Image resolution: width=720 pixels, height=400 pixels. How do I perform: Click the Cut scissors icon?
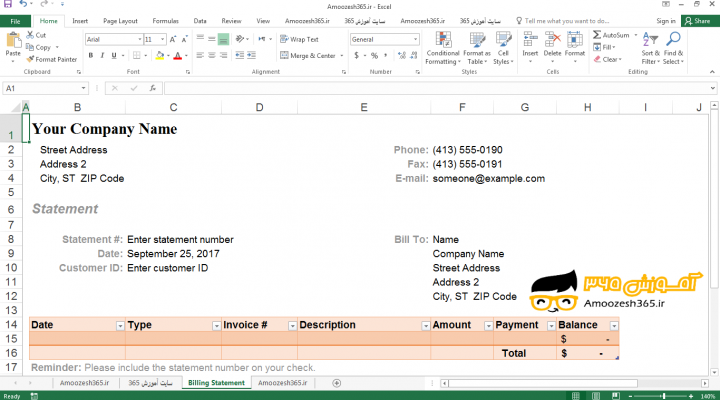point(30,35)
